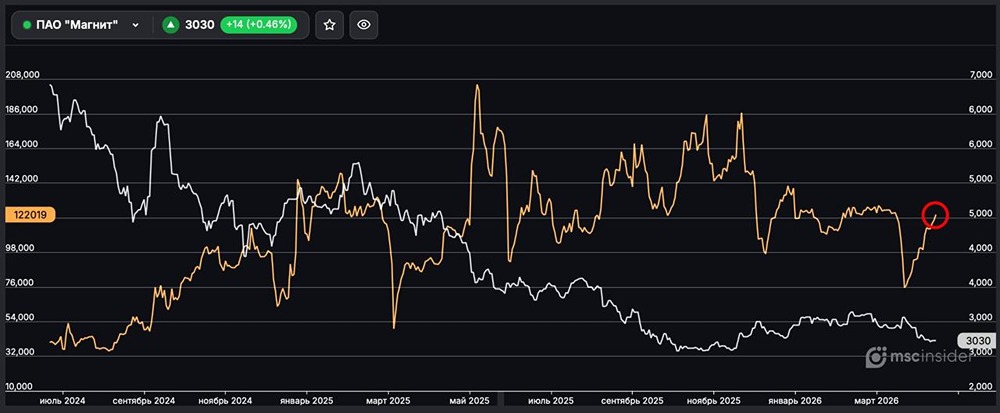This screenshot has width=1000, height=413.
Task: Click январь 2026 on time axis
Action: [795, 401]
